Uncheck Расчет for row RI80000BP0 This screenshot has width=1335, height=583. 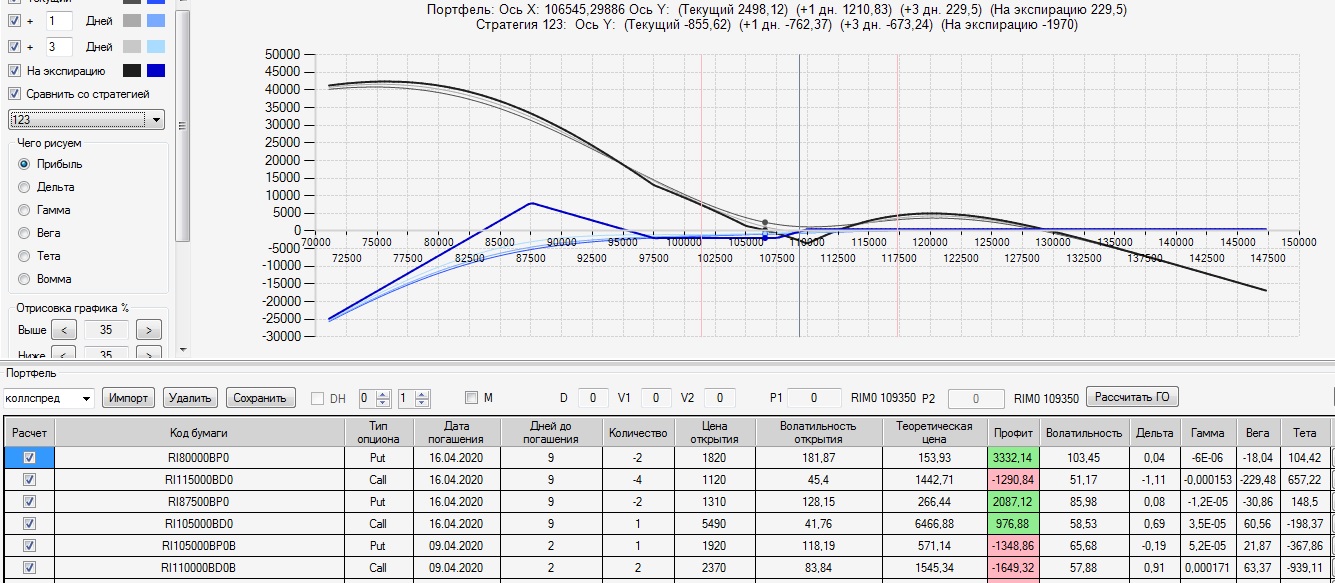29,457
